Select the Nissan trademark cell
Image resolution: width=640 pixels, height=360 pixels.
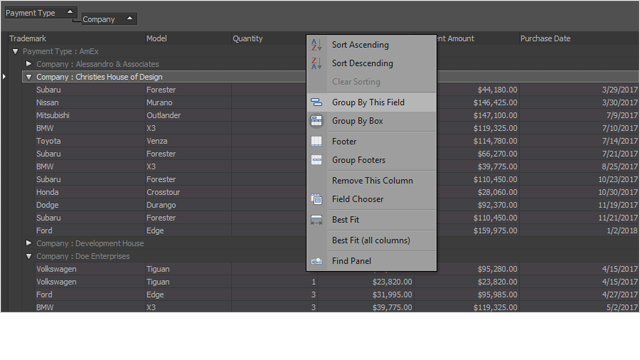90,102
